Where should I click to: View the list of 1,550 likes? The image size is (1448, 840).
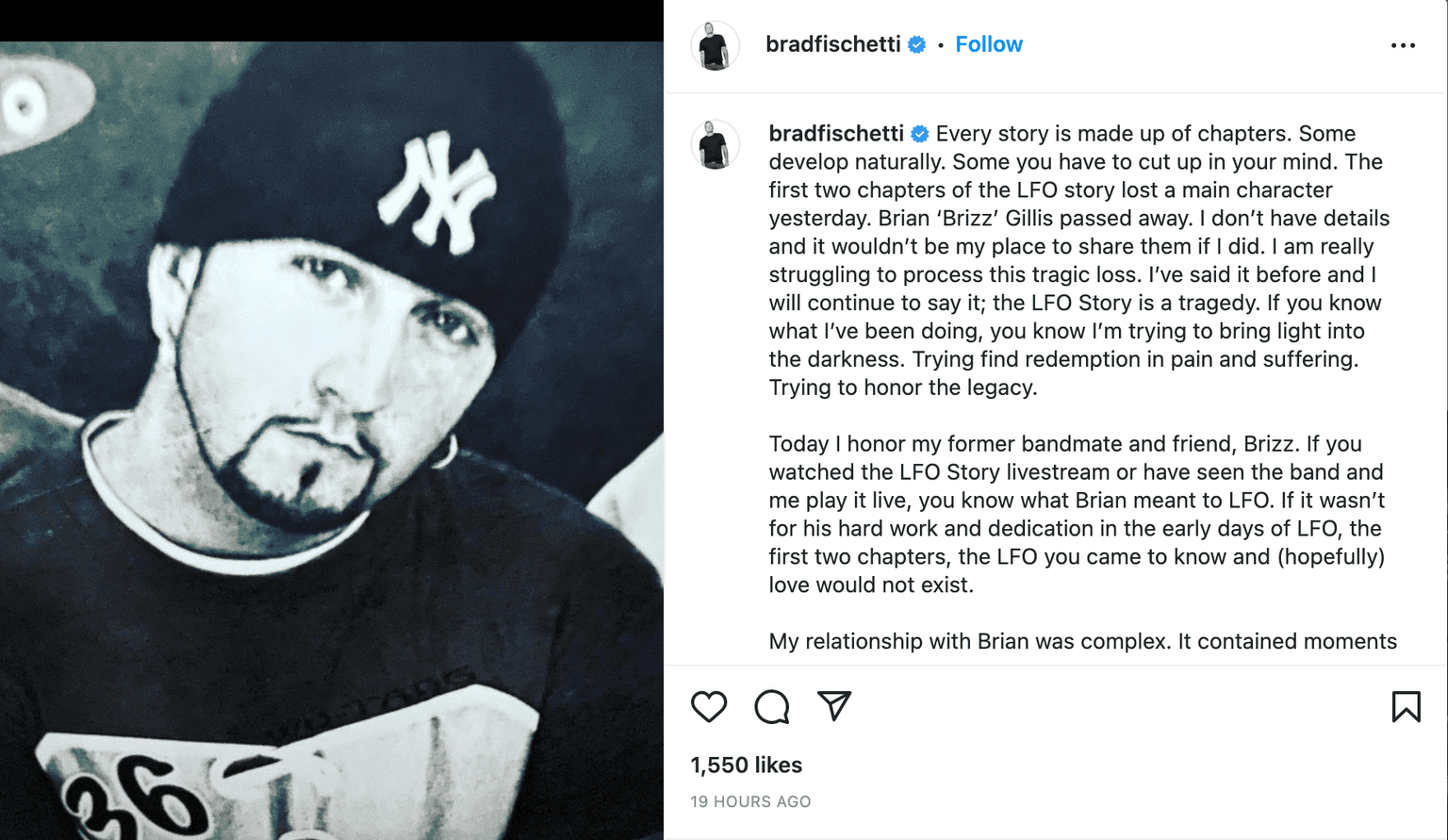pos(746,765)
